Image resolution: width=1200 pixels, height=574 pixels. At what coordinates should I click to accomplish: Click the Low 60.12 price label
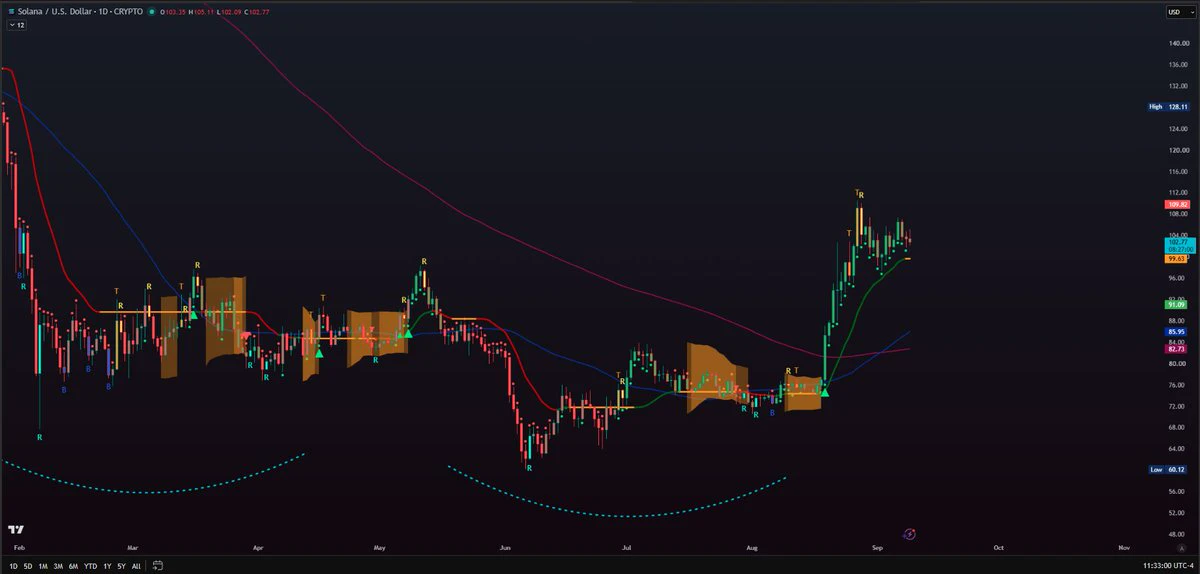(1169, 469)
